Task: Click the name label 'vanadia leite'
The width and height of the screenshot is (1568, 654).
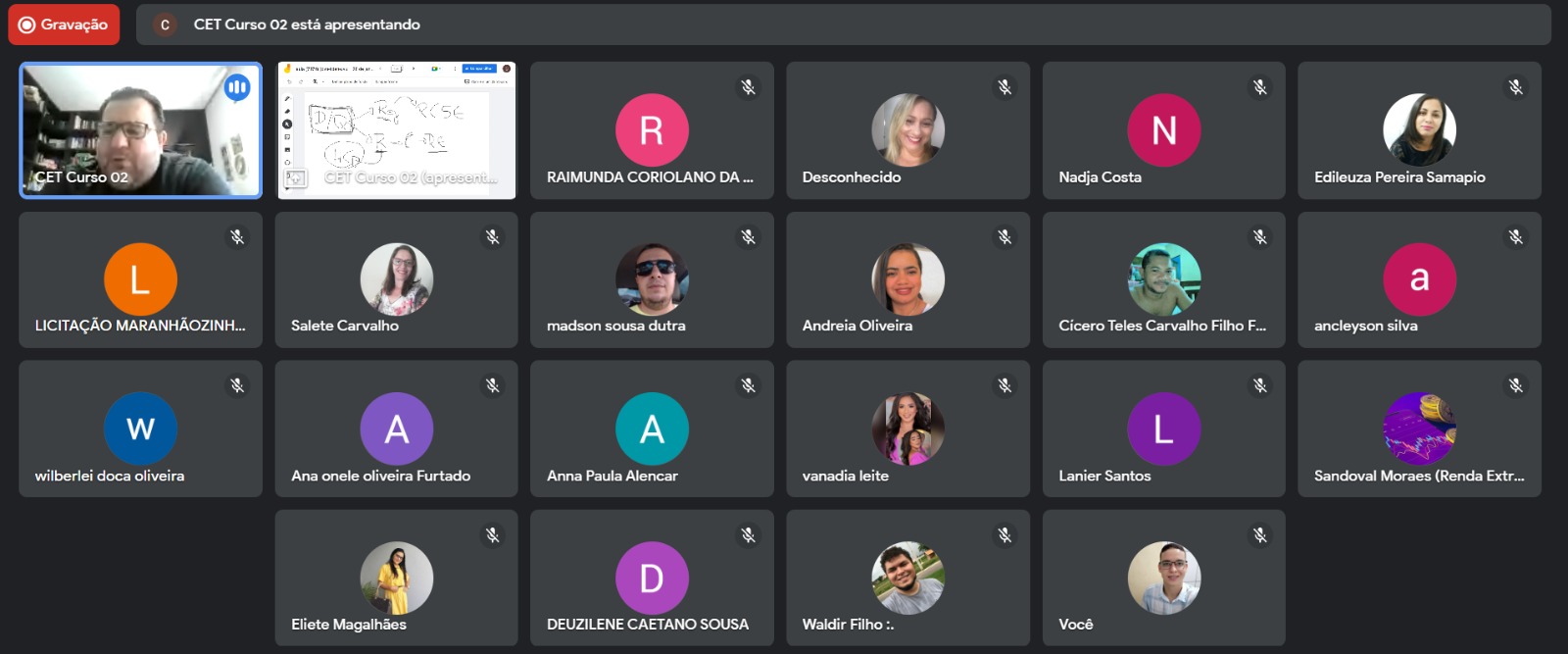Action: [x=846, y=476]
